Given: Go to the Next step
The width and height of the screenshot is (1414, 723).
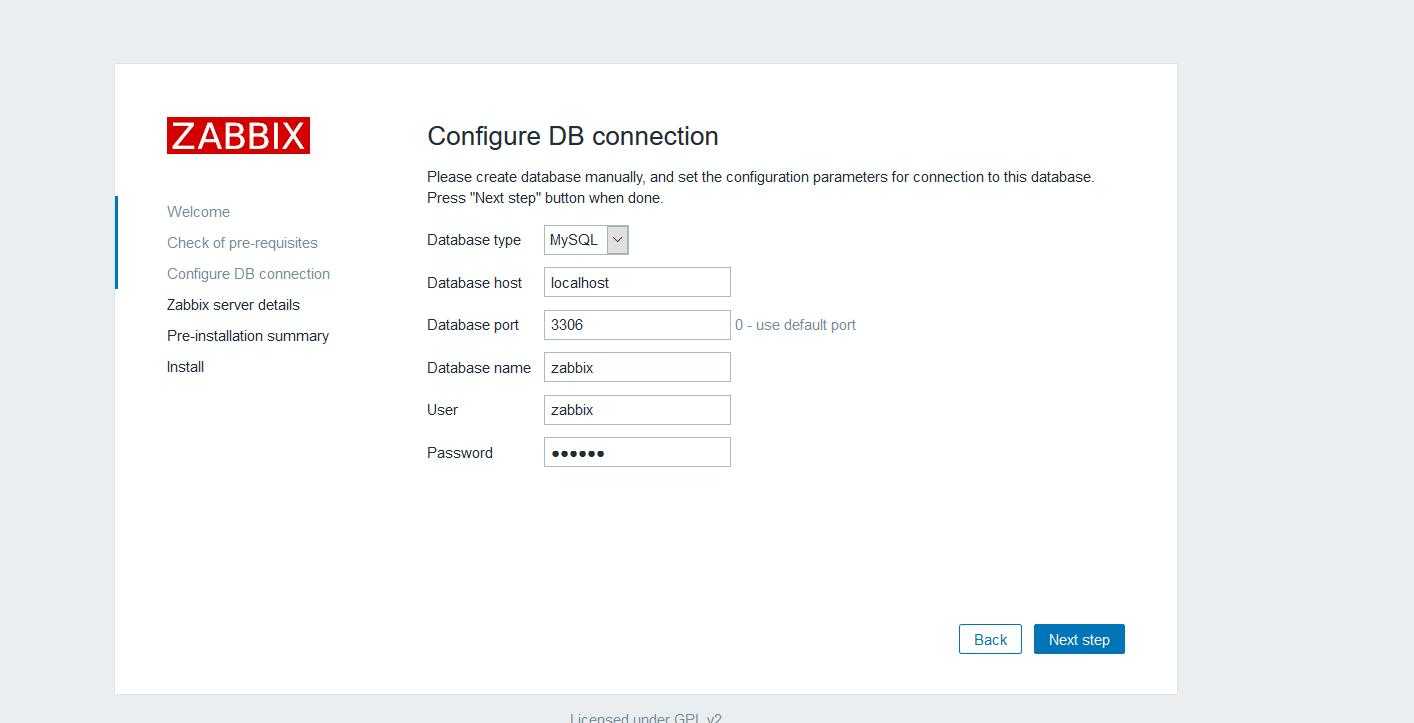Looking at the screenshot, I should click(1079, 639).
